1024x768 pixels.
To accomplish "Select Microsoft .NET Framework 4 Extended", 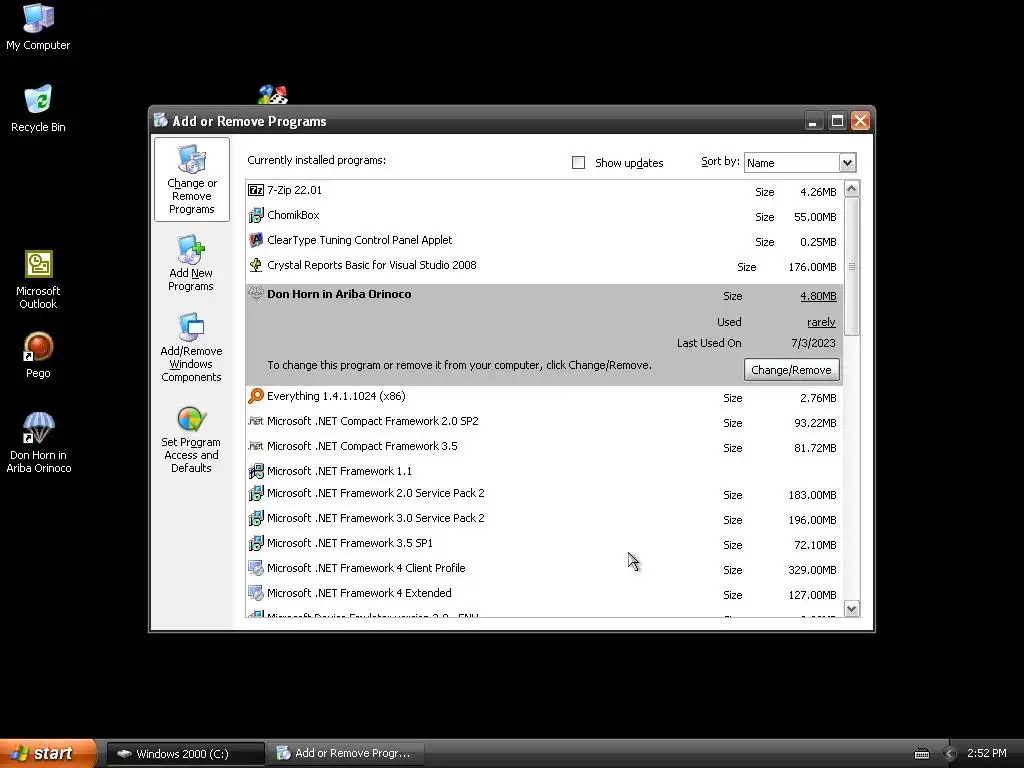I will click(545, 594).
